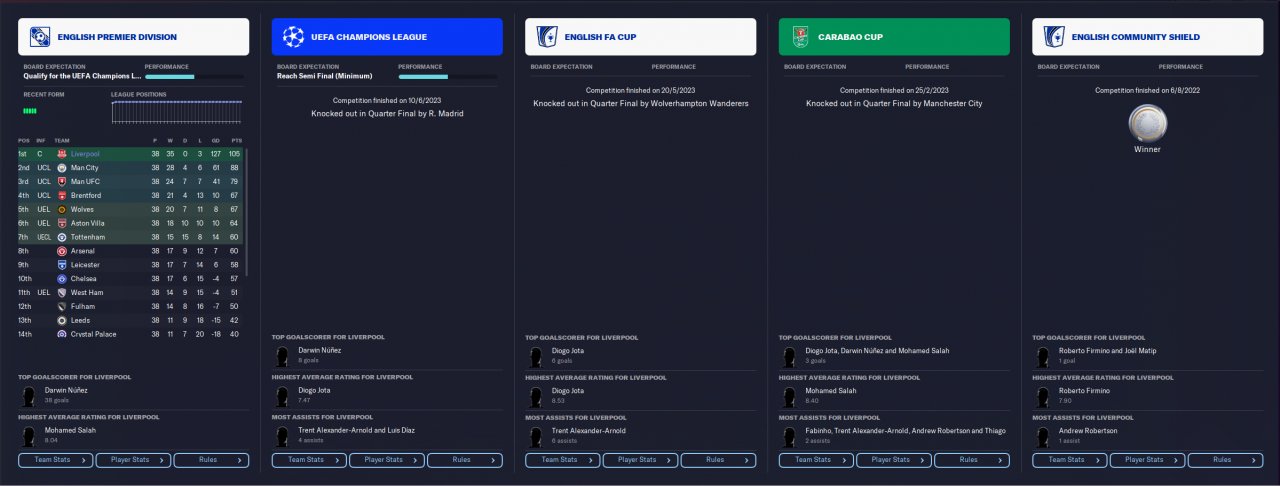1280x486 pixels.
Task: Open Team Stats for Carabao Cup
Action: (816, 460)
